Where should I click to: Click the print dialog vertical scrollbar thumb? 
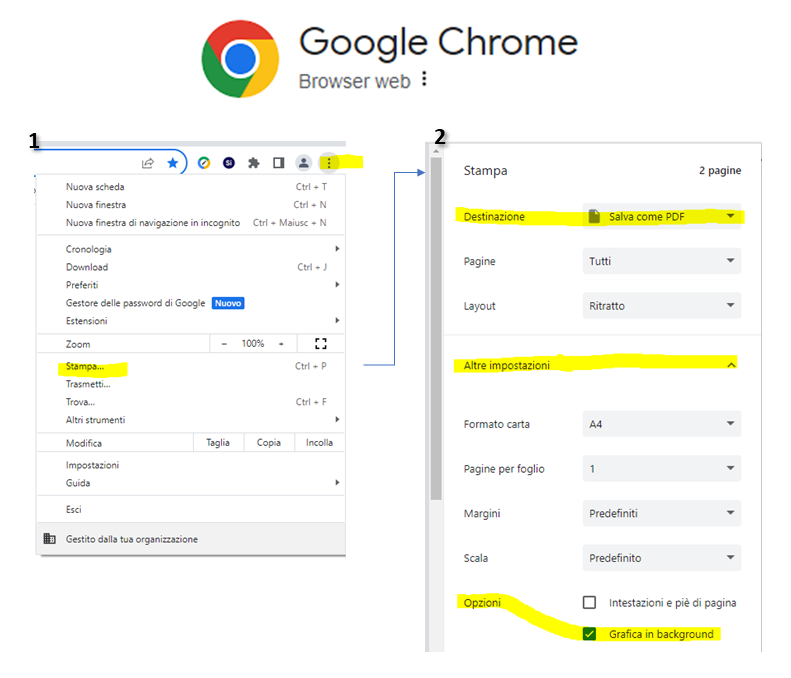[436, 328]
